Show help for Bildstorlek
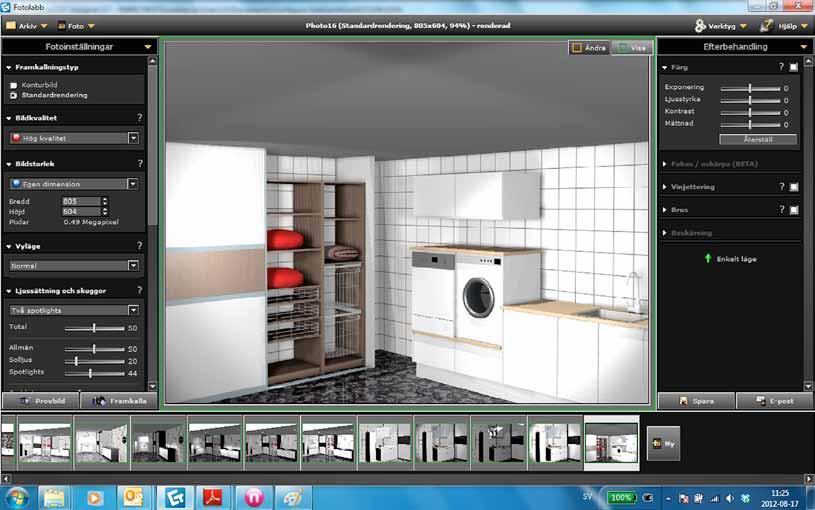The image size is (815, 510). [140, 164]
